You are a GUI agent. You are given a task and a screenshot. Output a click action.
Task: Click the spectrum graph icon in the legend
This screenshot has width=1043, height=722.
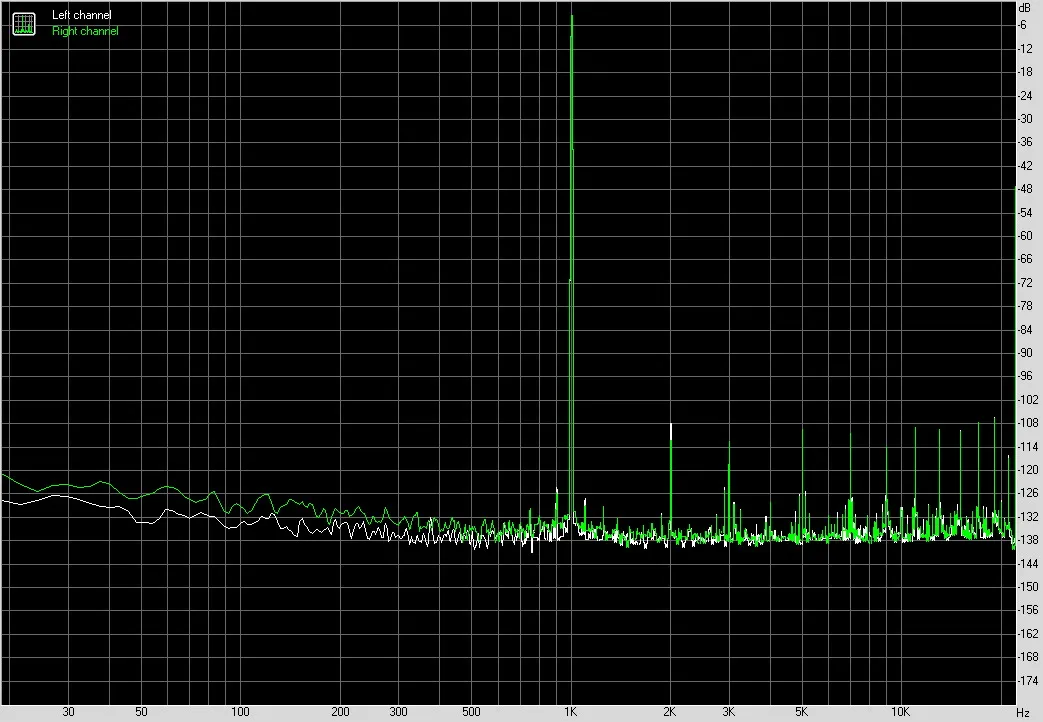click(x=24, y=24)
